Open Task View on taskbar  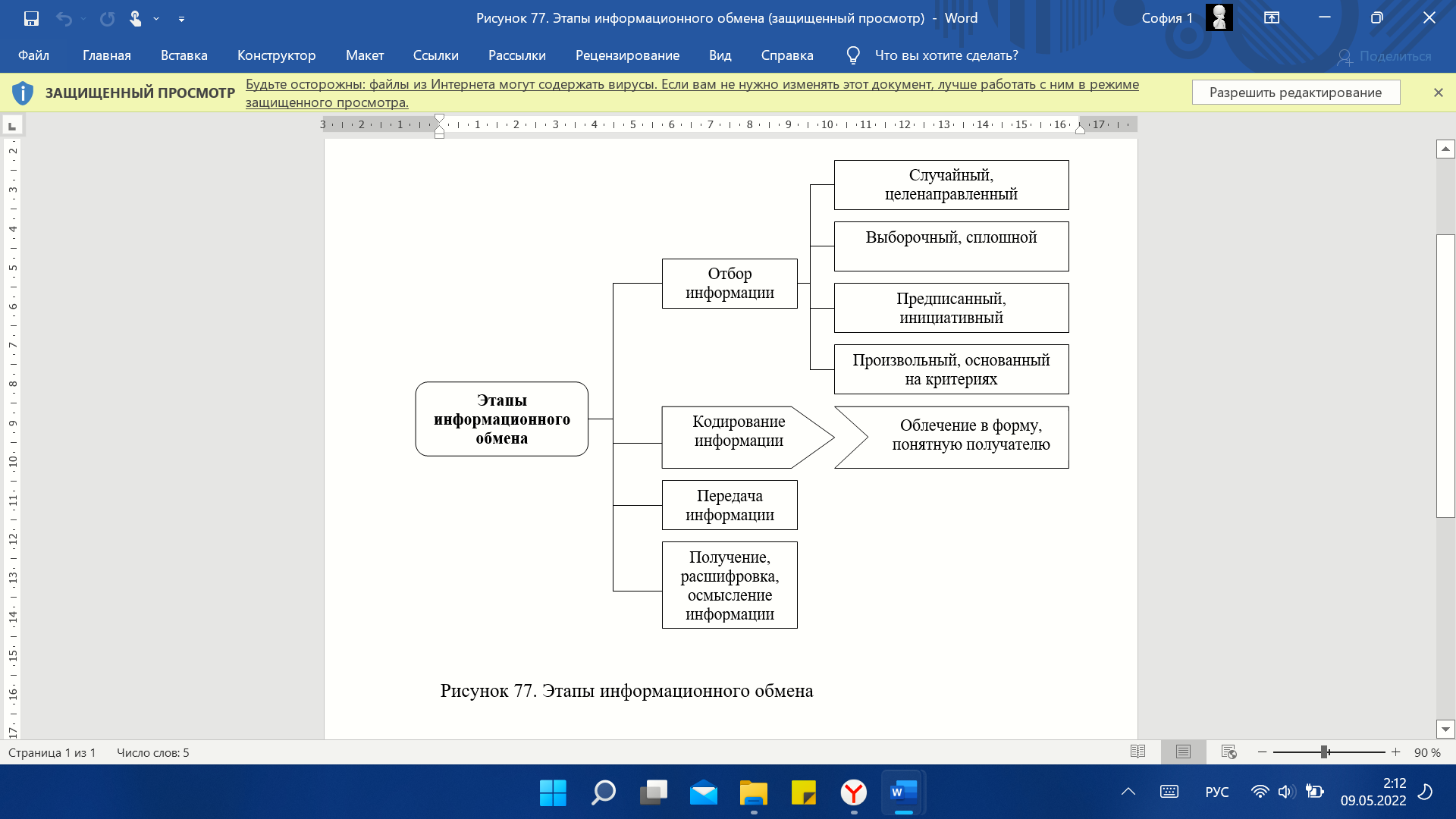point(653,792)
